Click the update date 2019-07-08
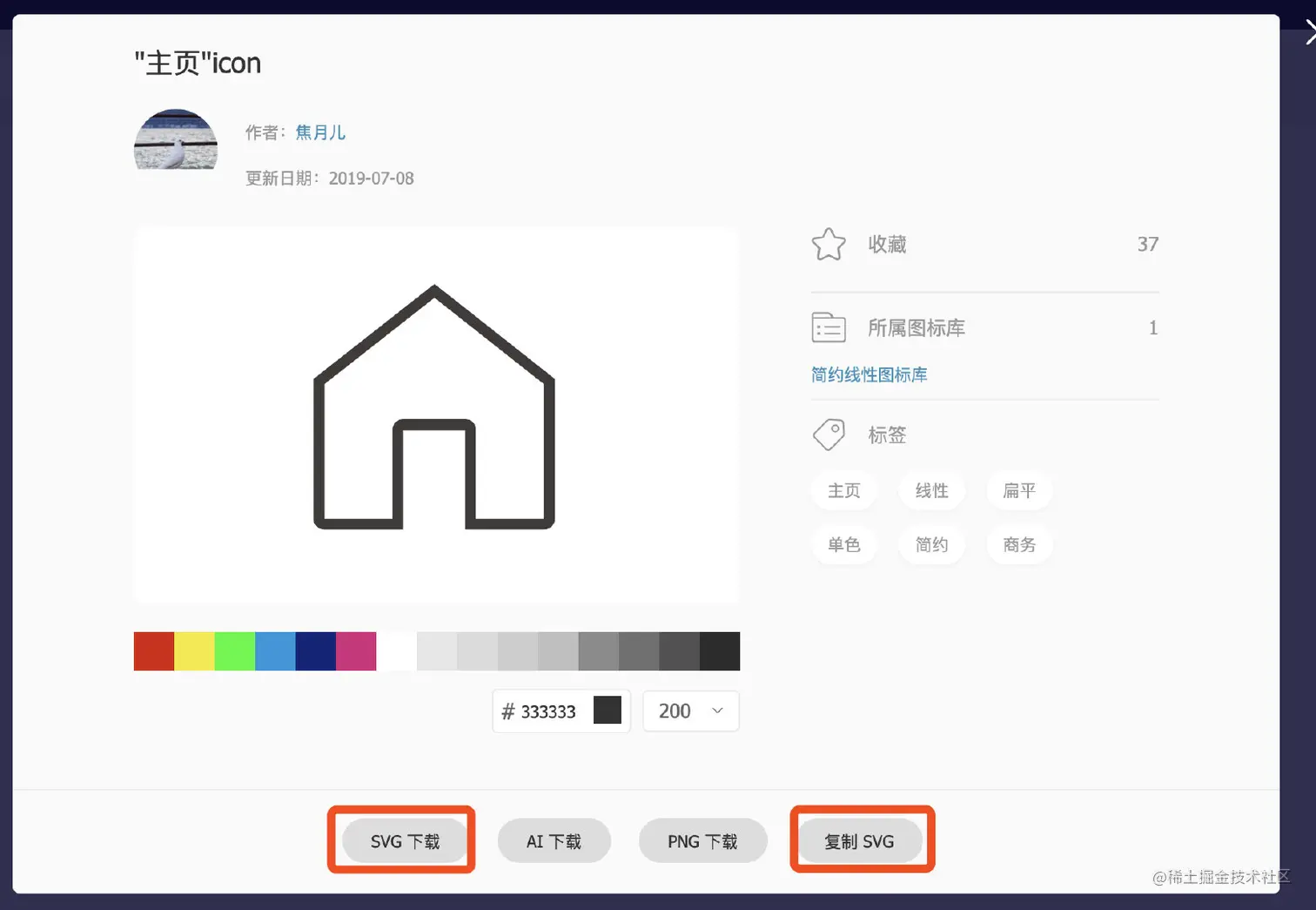 pos(371,179)
